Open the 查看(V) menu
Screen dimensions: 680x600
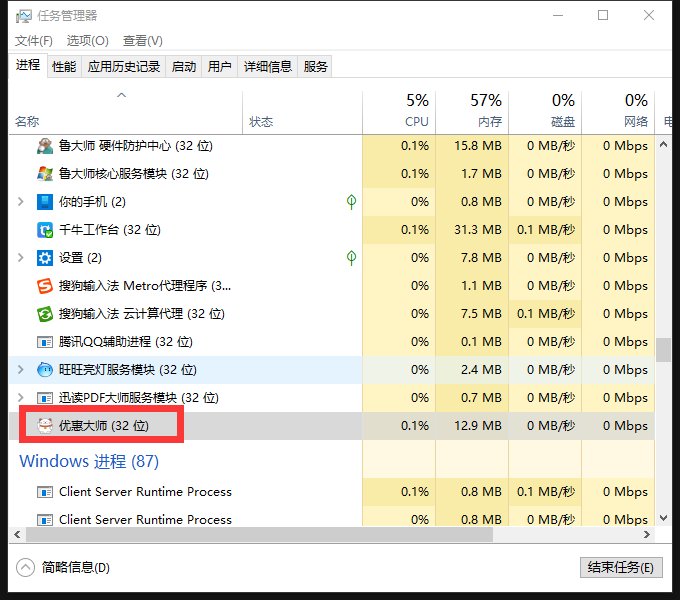[143, 41]
